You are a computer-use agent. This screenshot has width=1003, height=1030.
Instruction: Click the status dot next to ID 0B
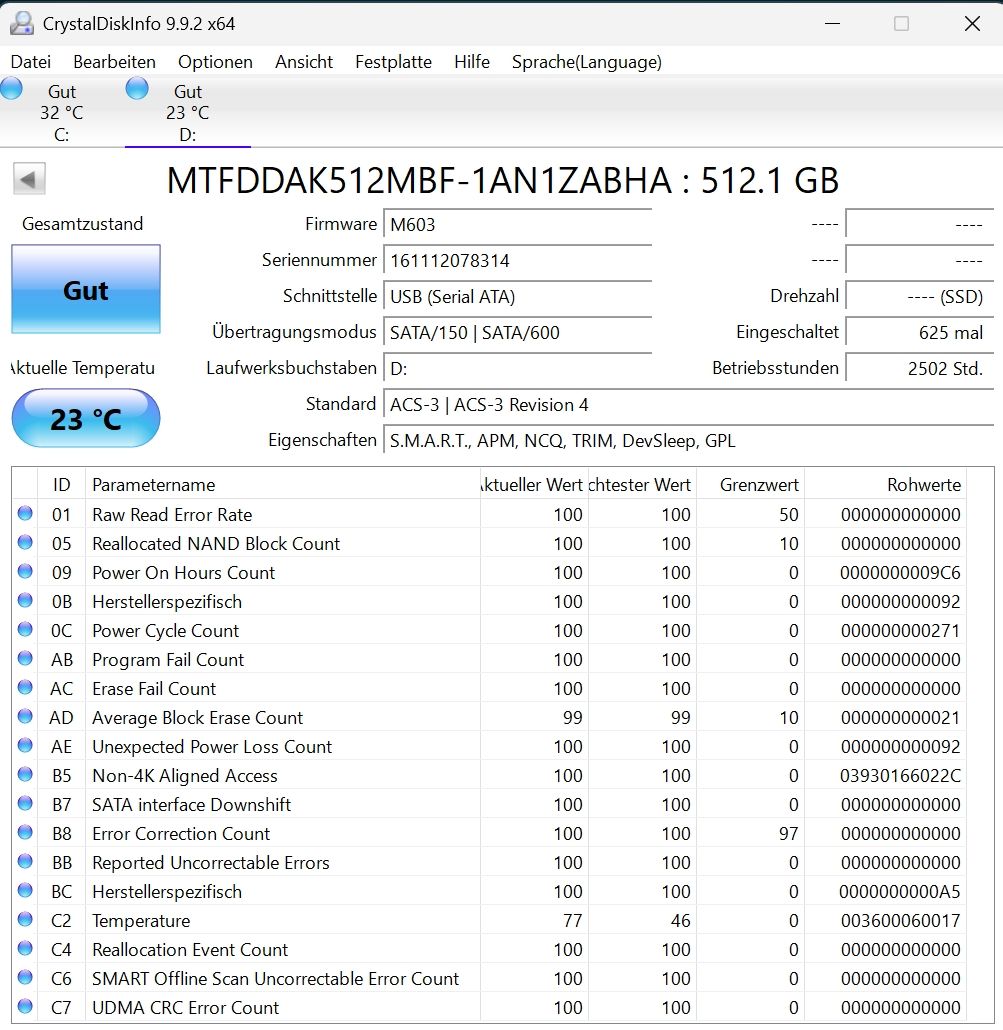coord(25,600)
